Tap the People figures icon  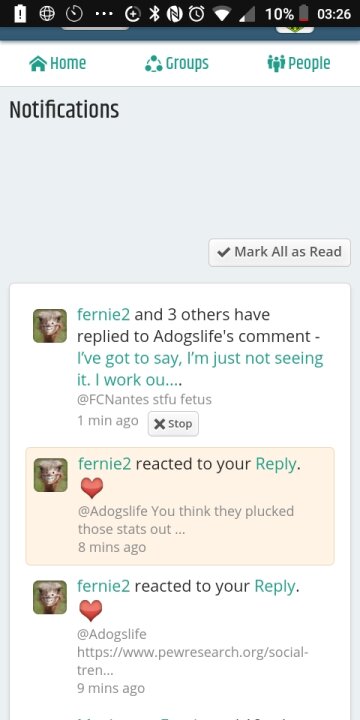click(276, 64)
